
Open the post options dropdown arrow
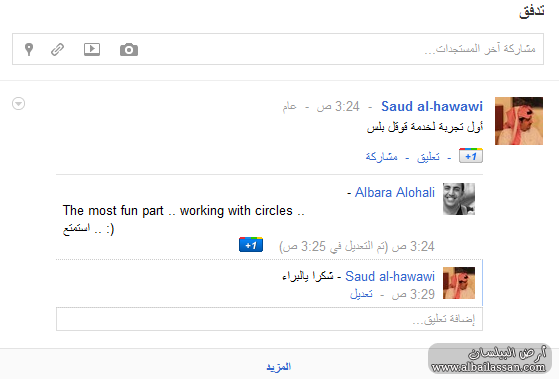coord(19,103)
